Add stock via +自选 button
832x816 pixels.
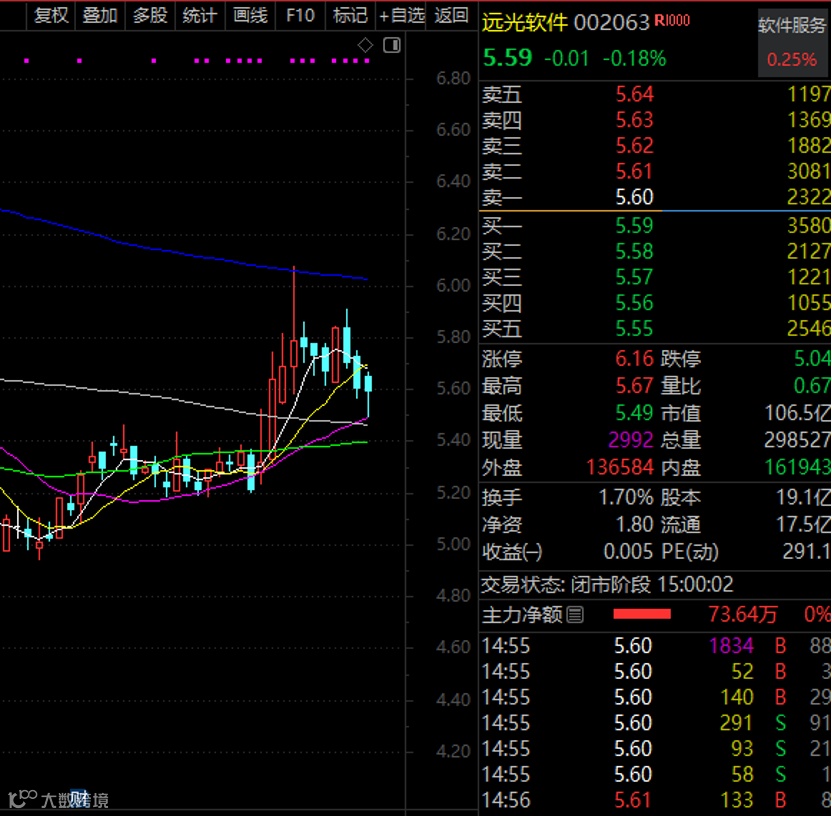click(401, 15)
